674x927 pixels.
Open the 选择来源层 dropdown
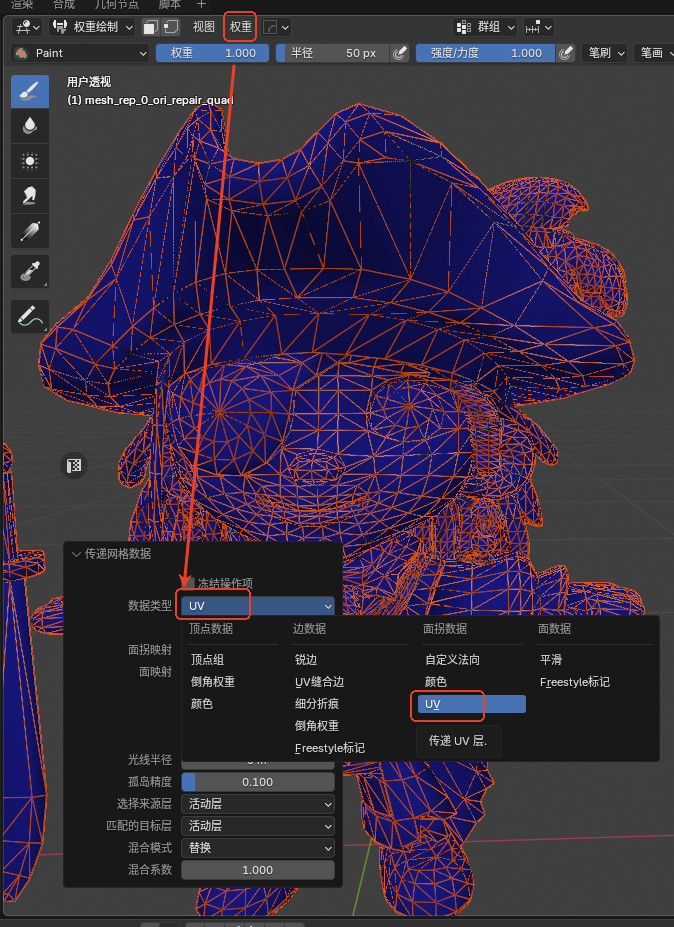(258, 804)
